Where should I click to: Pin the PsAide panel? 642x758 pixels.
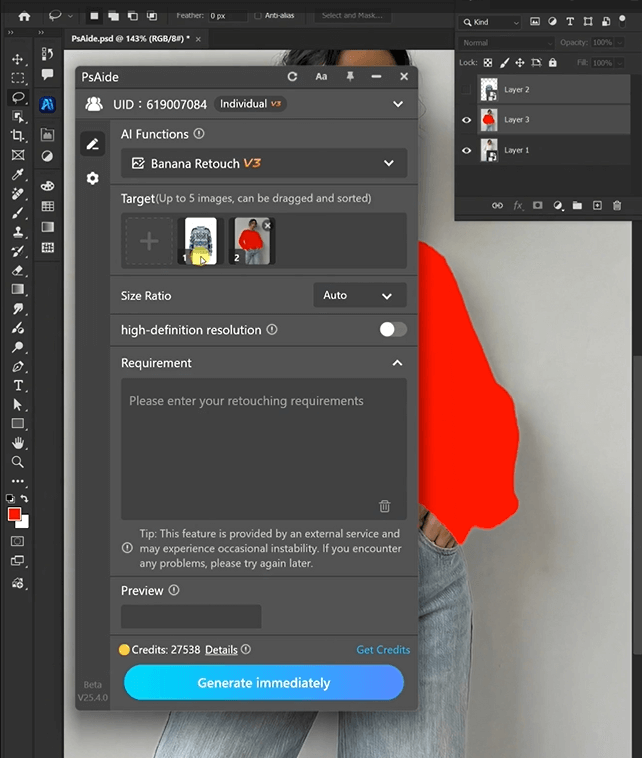(350, 76)
